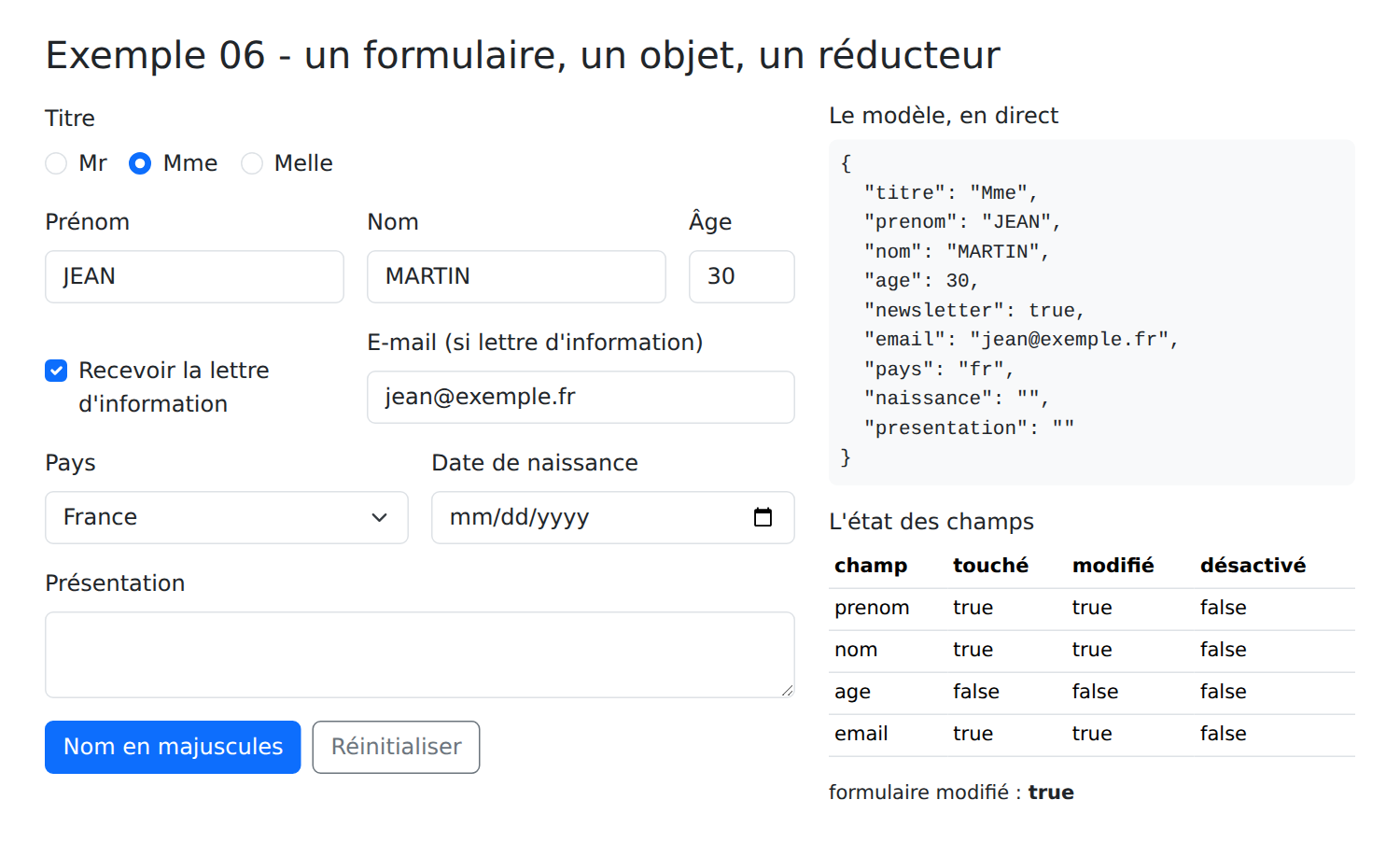The height and width of the screenshot is (842, 1400).
Task: Focus the Âge number field
Action: point(742,276)
